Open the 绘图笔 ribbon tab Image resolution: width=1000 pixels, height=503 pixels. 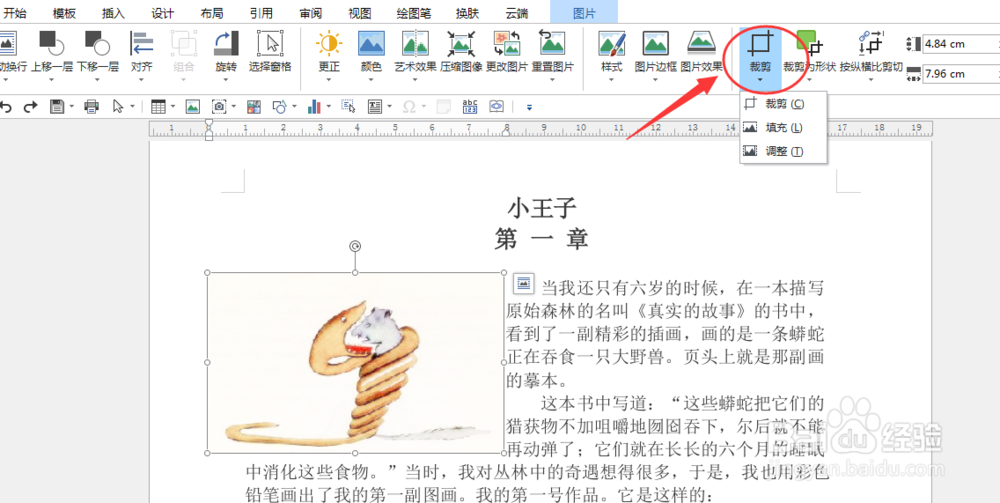click(415, 13)
